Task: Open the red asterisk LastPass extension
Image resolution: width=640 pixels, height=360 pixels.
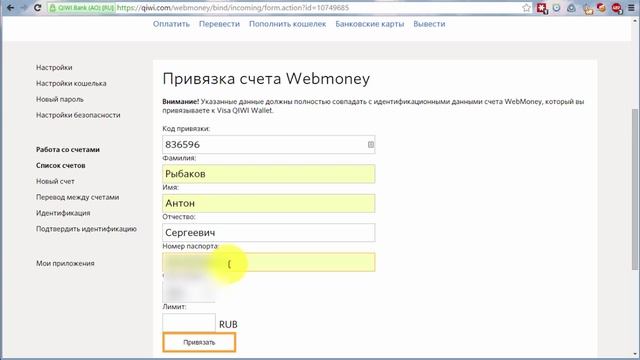Action: pyautogui.click(x=542, y=8)
